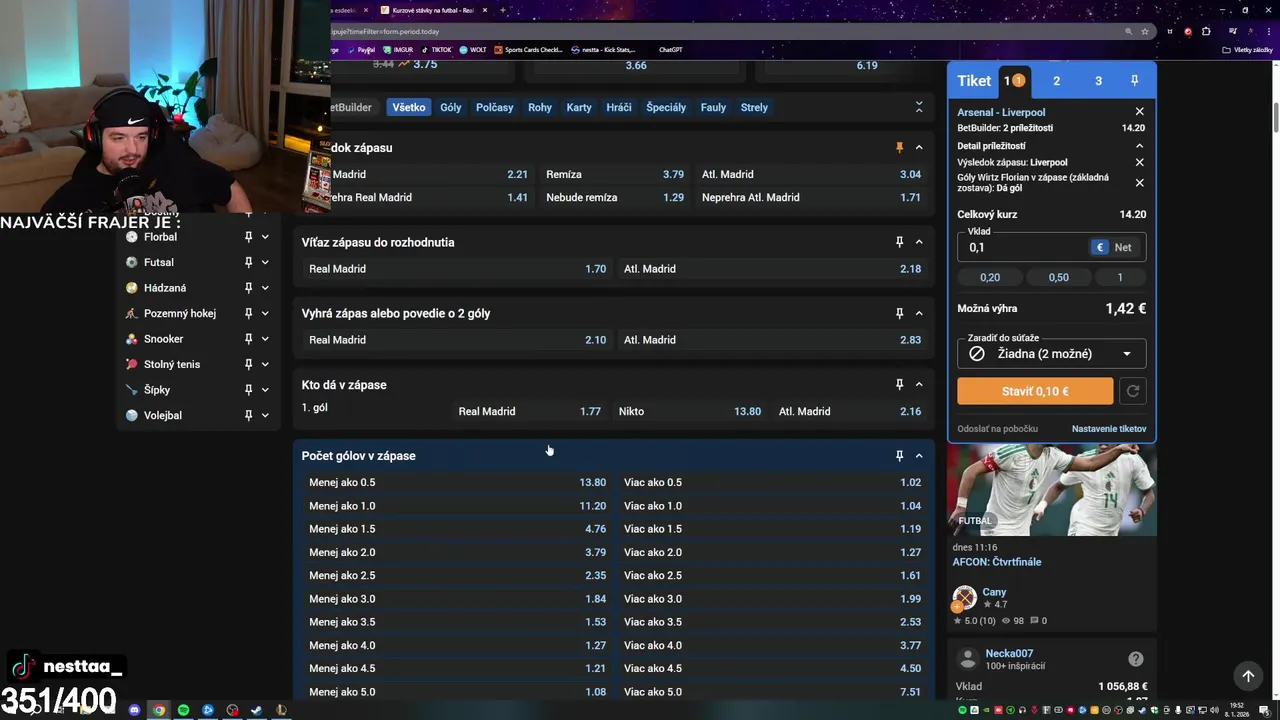
Task: Click Odoslať na pobočku link
Action: (x=997, y=429)
